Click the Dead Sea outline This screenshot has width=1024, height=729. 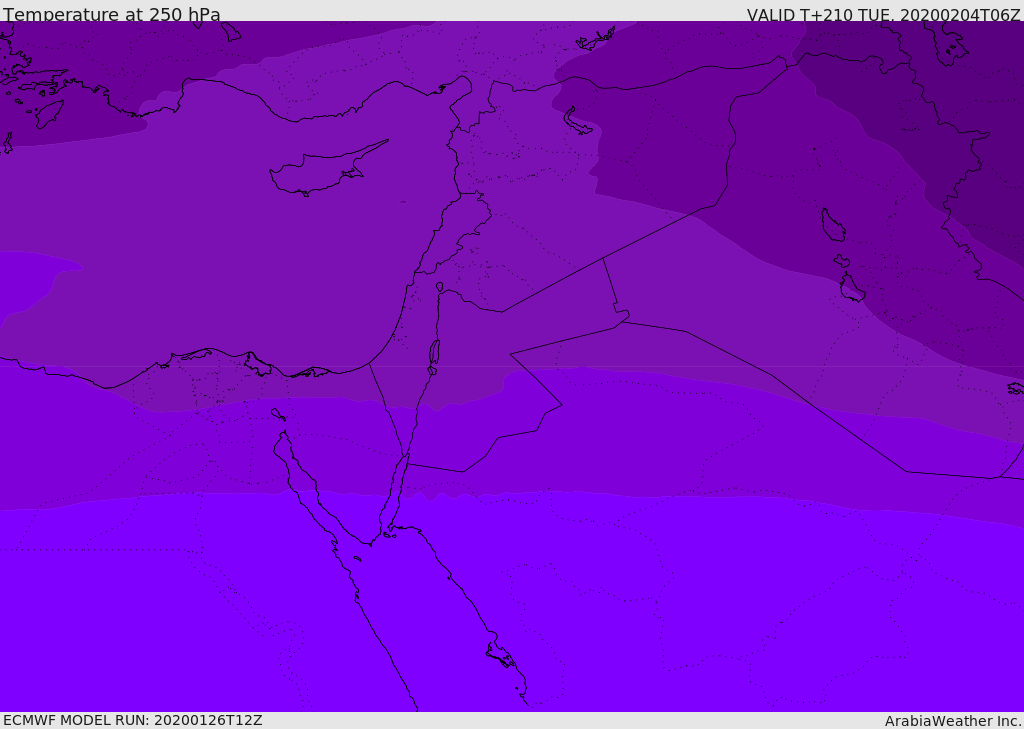[x=434, y=352]
